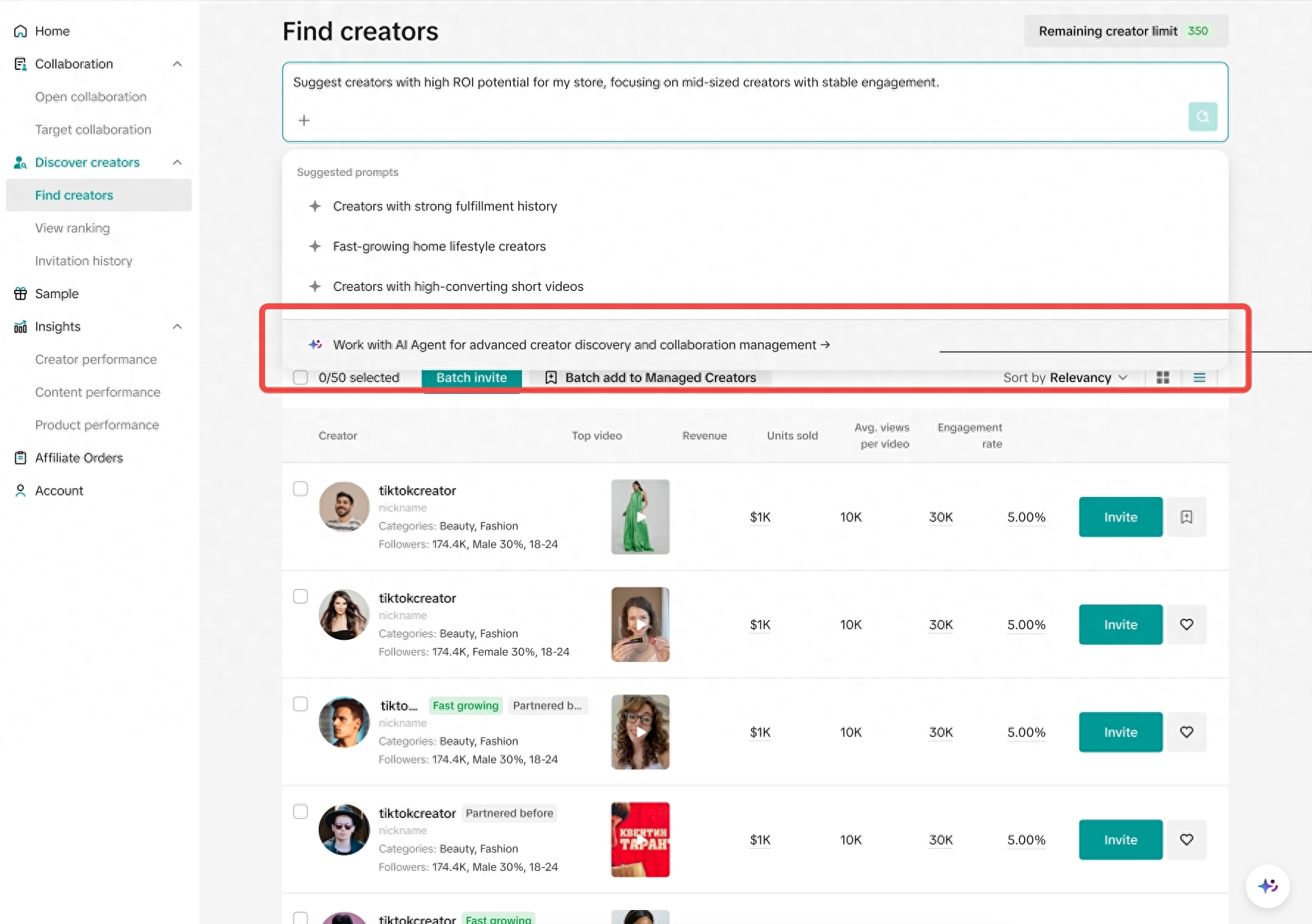The width and height of the screenshot is (1312, 924).
Task: Open Target collaboration menu item
Action: [x=93, y=130]
